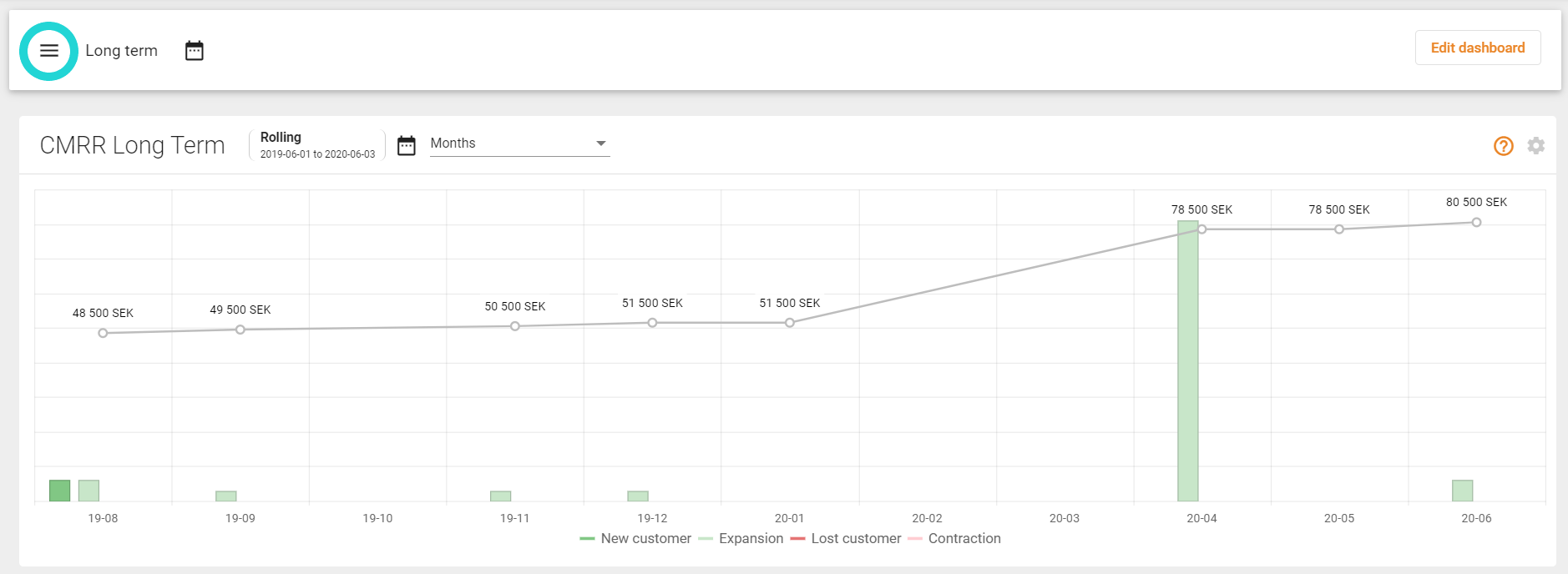This screenshot has width=1568, height=574.
Task: Click the Expansion bar for 19-12
Action: (x=638, y=496)
